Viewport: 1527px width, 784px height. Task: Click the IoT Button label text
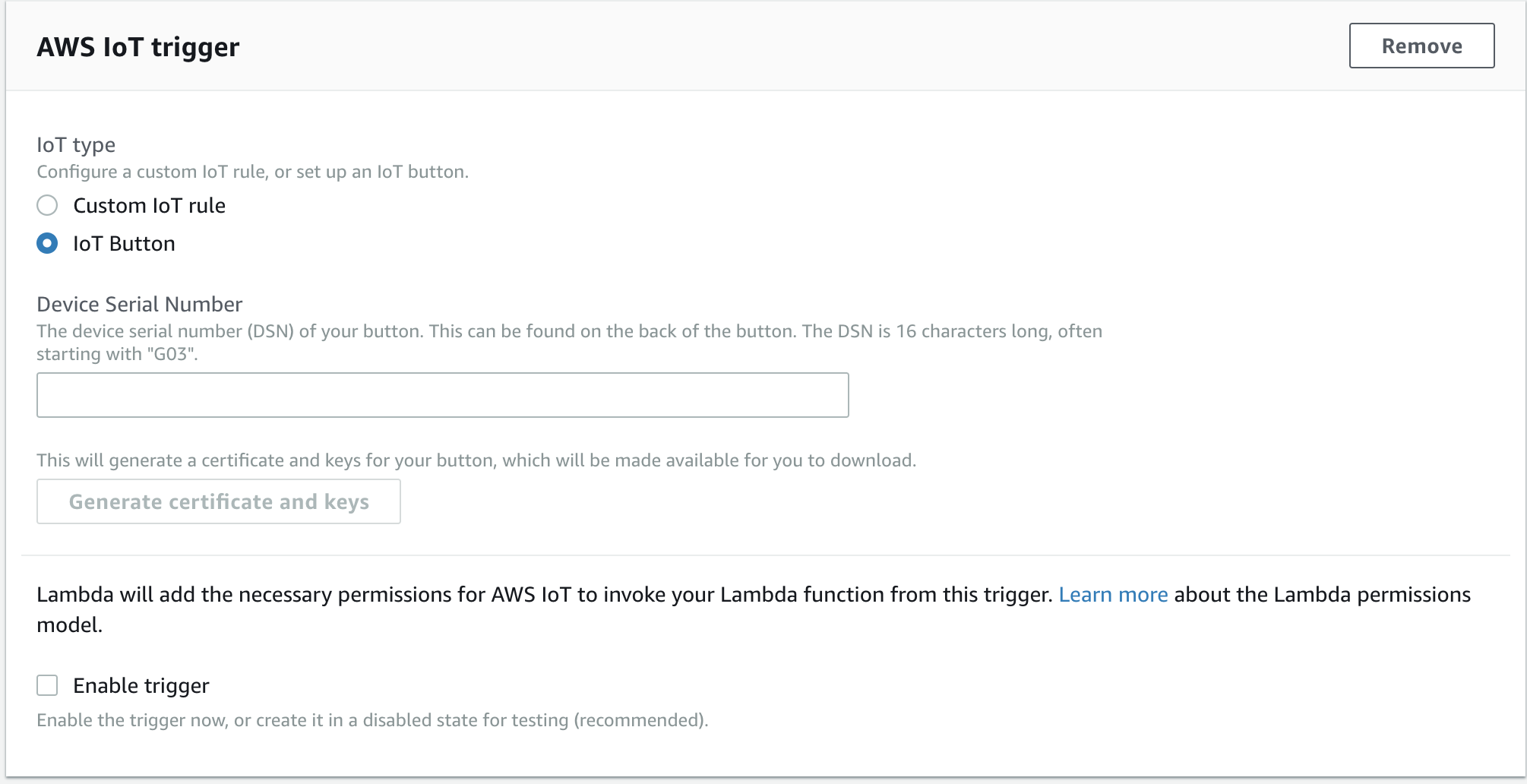click(124, 243)
